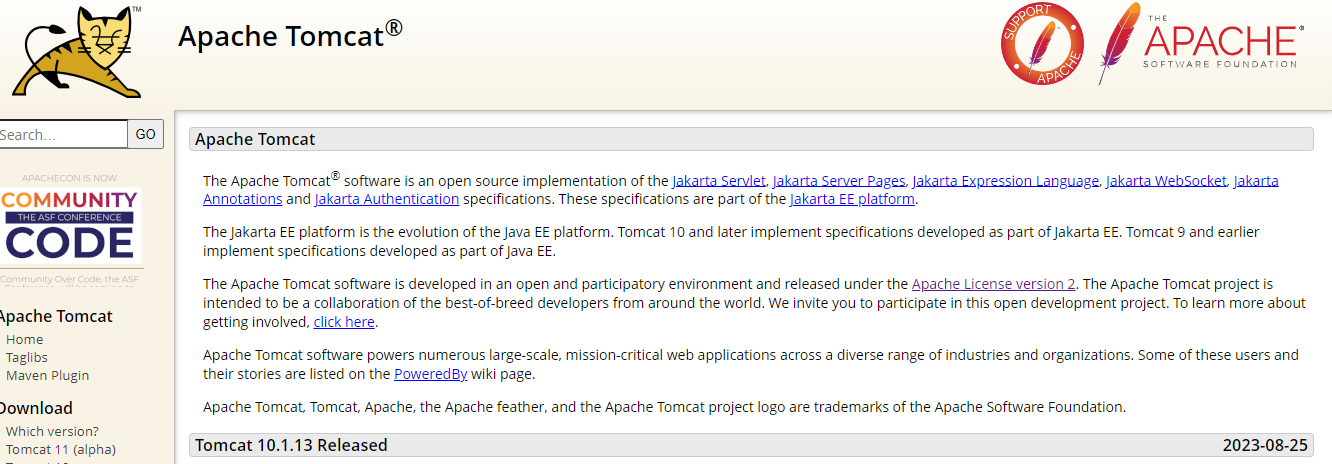Image resolution: width=1332 pixels, height=464 pixels.
Task: Read the Apache License version 2
Action: [993, 284]
